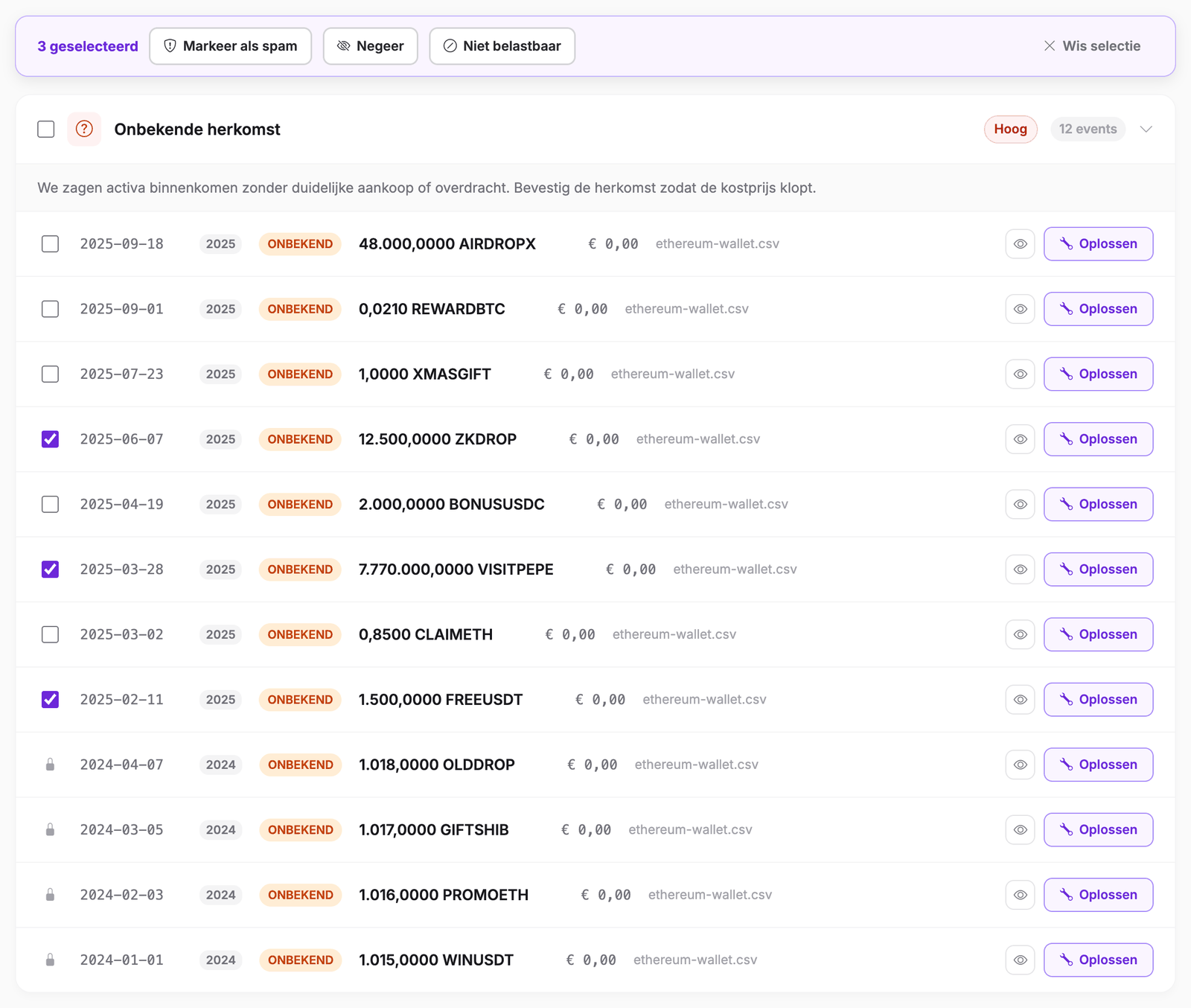The image size is (1191, 1008).
Task: Click the eye icon for GIFTSHIB row
Action: coord(1020,830)
